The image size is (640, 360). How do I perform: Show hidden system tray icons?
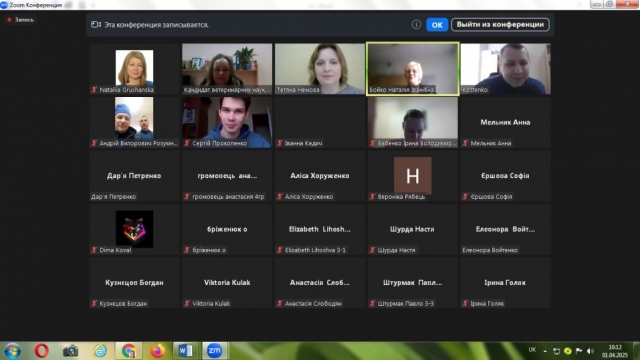pos(545,351)
